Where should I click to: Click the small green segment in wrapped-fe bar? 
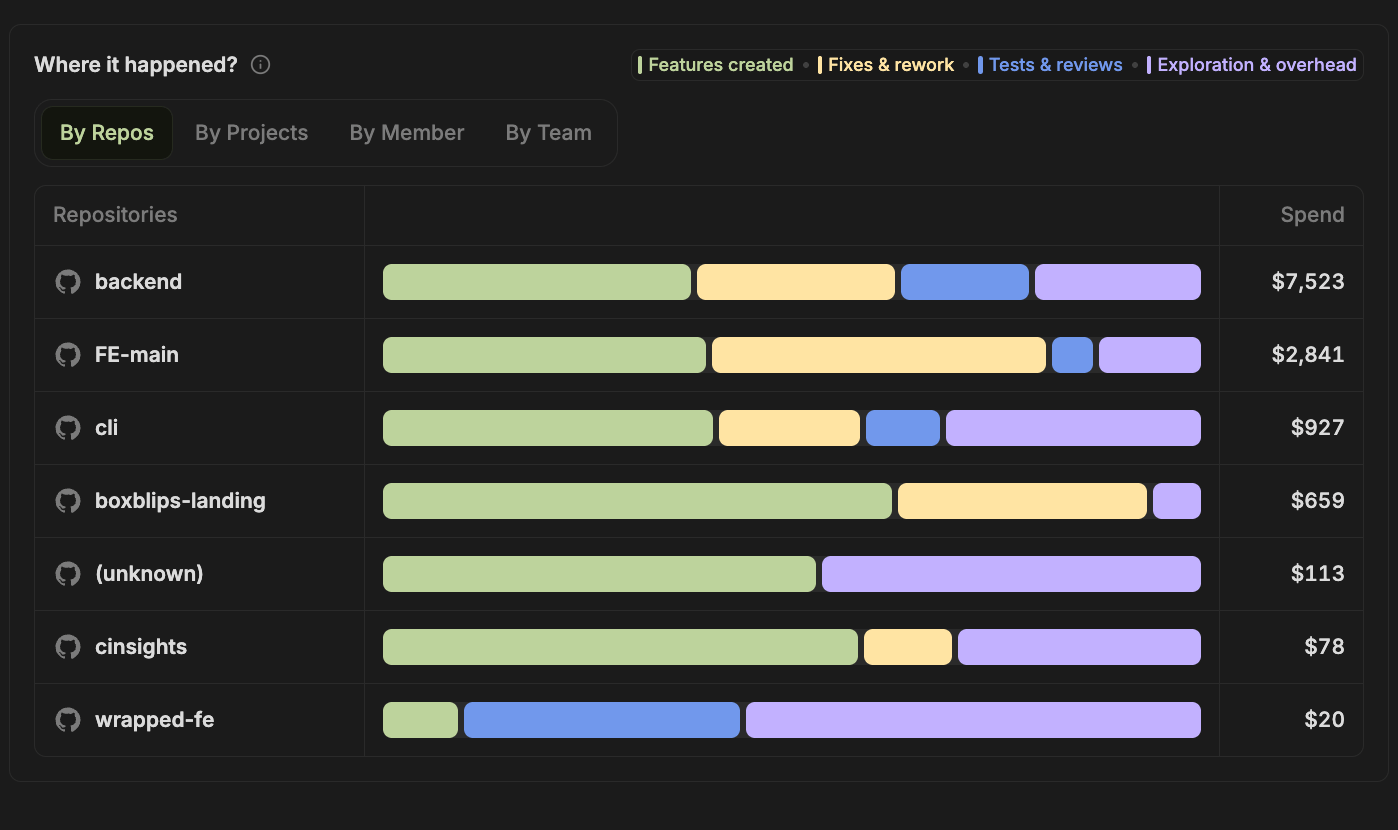(420, 720)
